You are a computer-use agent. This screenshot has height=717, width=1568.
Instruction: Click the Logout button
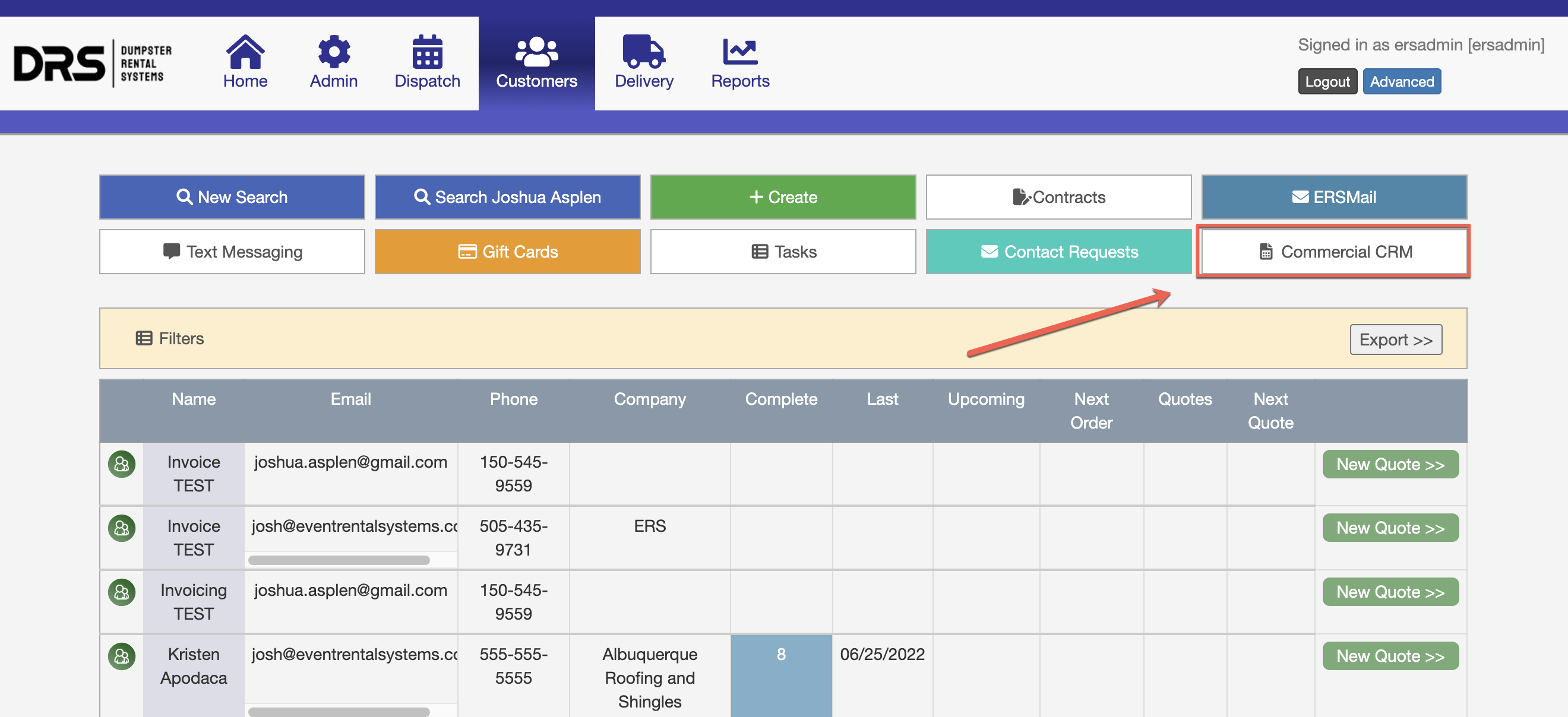coord(1327,81)
